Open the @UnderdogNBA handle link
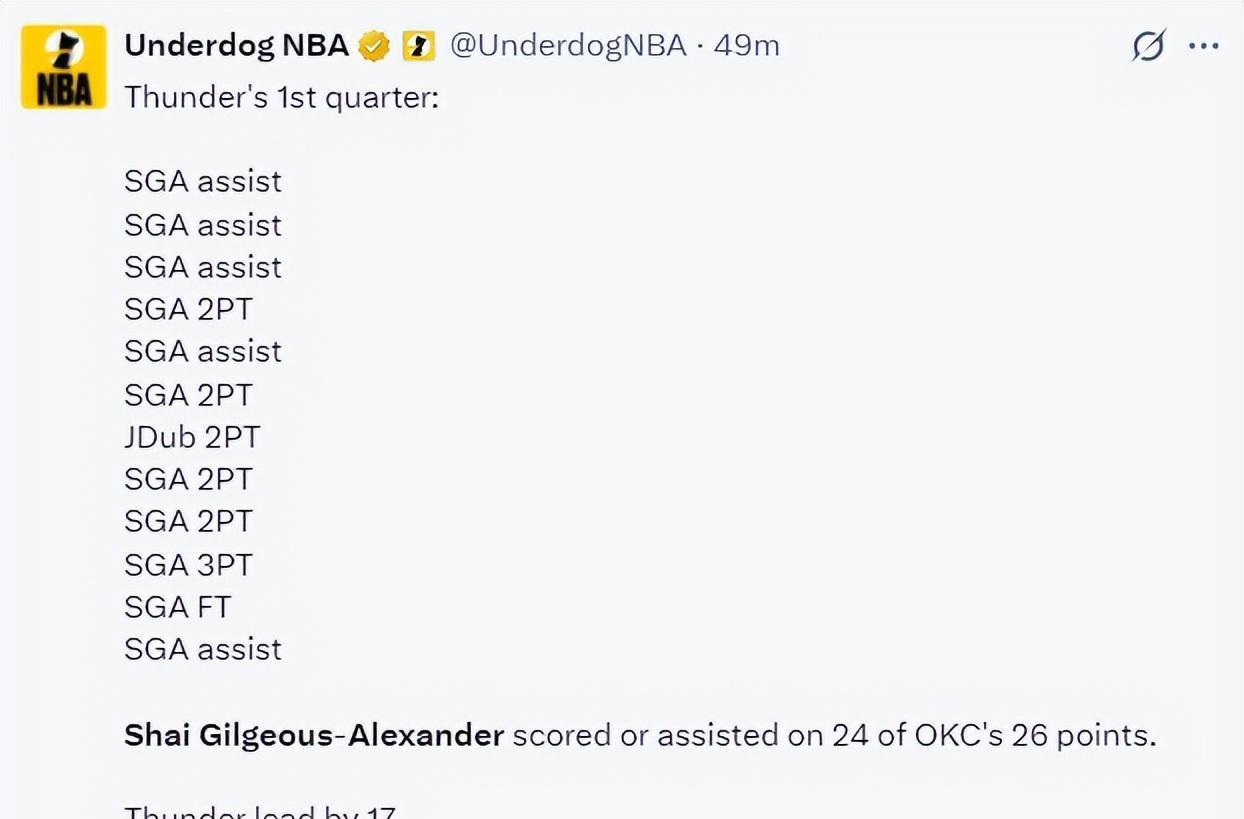The width and height of the screenshot is (1244, 819). coord(568,45)
